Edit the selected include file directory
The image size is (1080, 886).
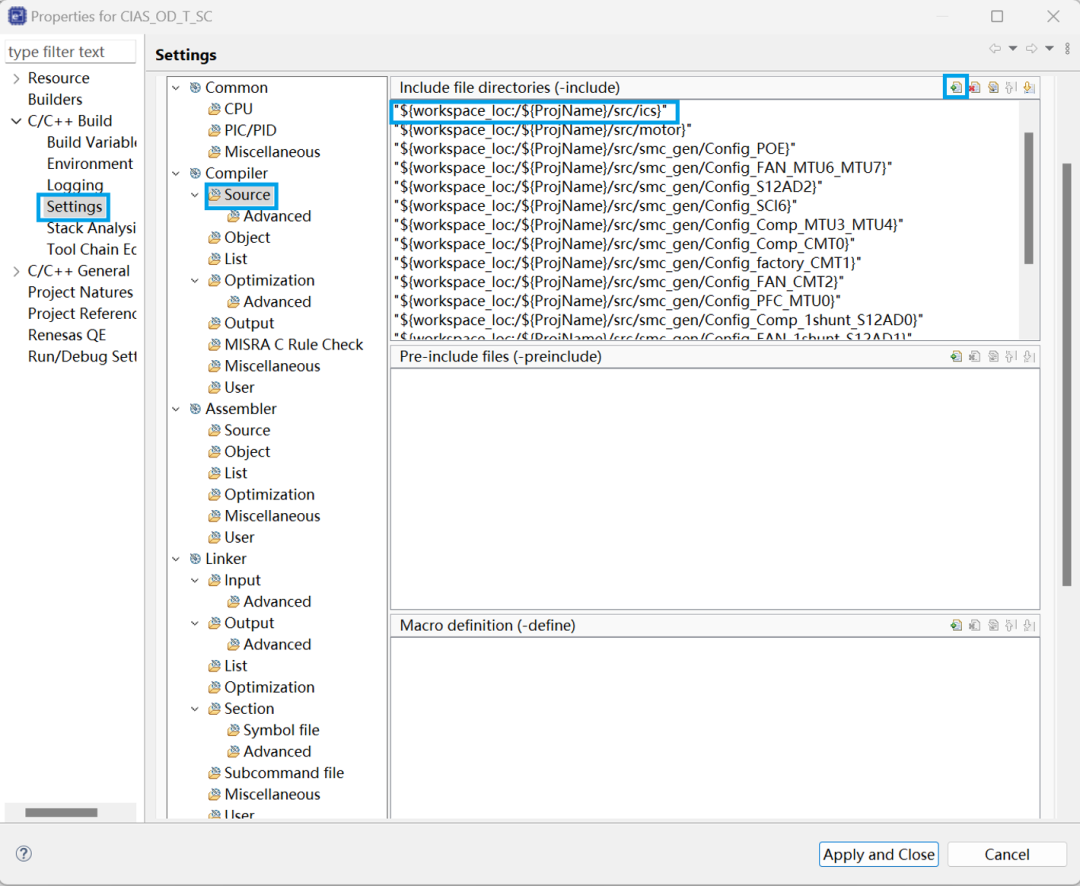[993, 87]
